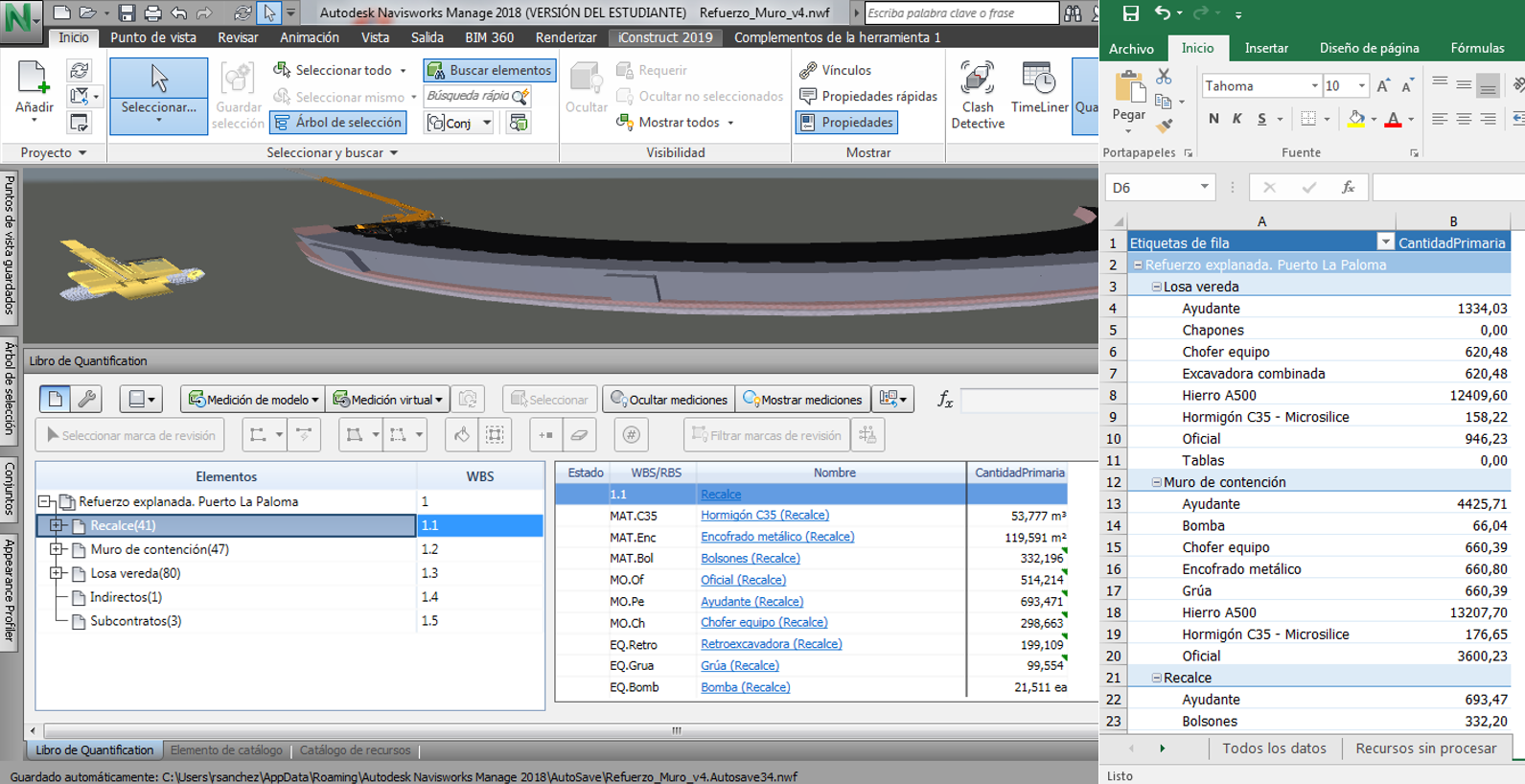Click Navisworks keyword search field
The width and height of the screenshot is (1525, 784).
coord(960,13)
